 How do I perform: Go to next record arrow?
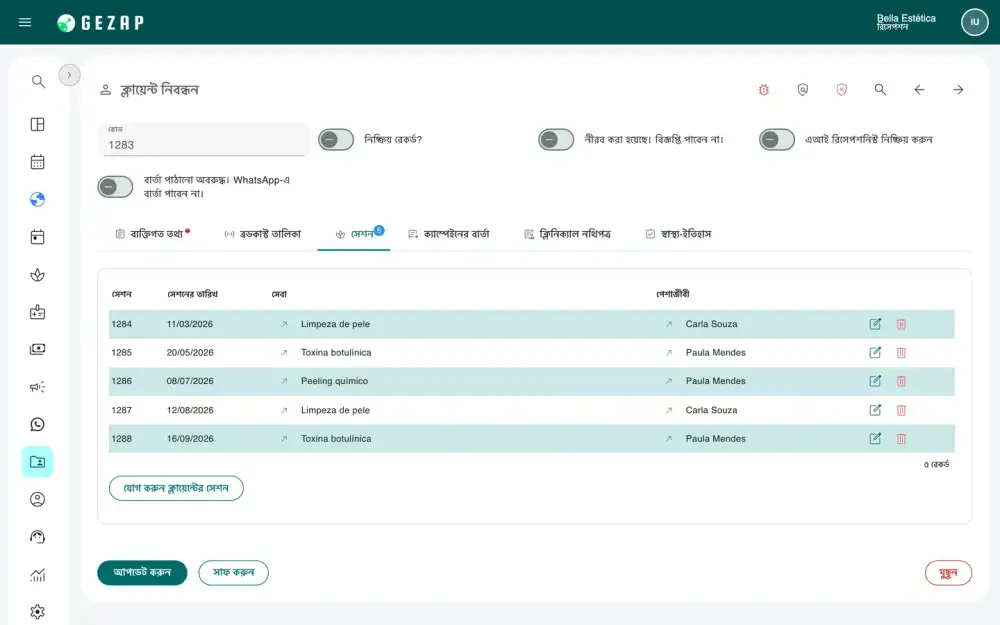click(958, 90)
